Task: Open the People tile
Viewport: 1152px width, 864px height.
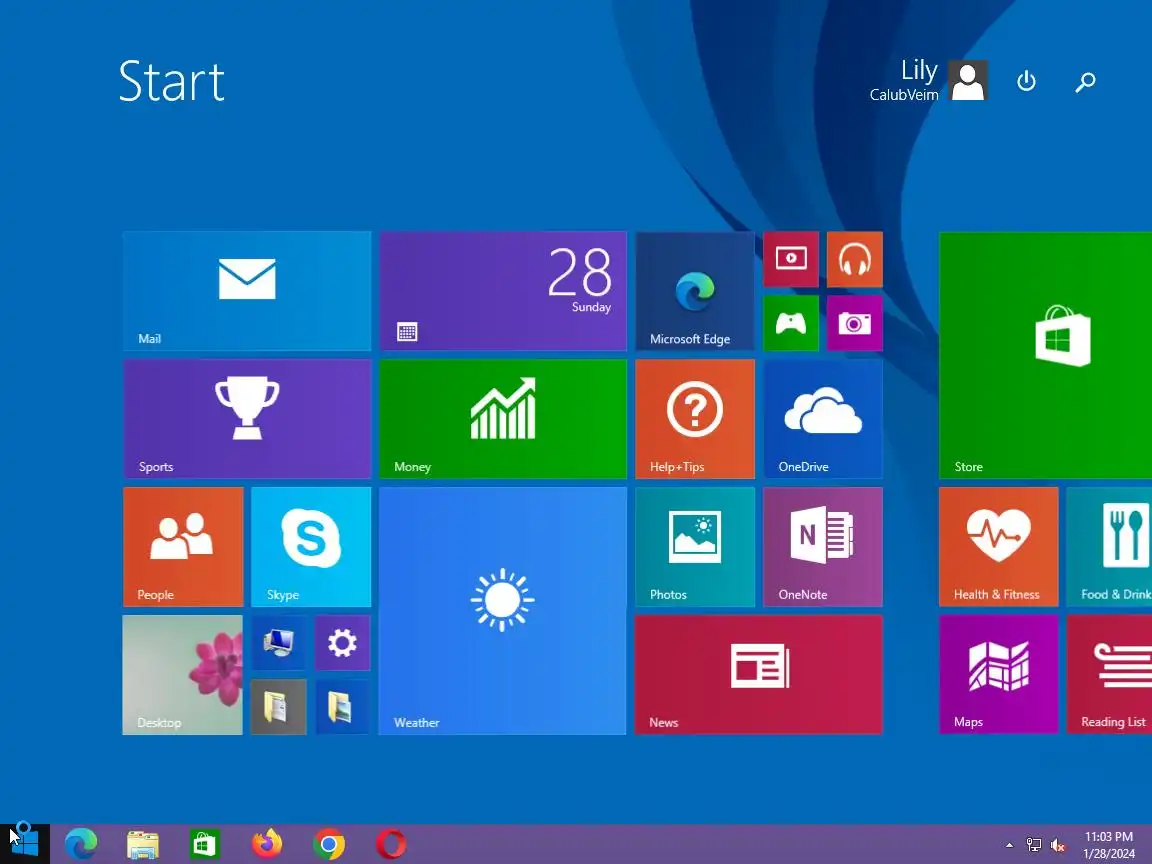Action: pos(183,547)
